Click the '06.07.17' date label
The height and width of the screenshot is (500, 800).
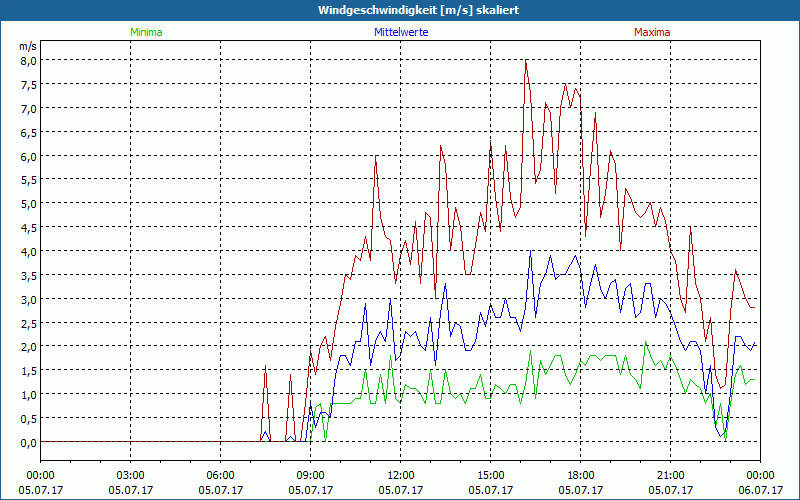760,490
